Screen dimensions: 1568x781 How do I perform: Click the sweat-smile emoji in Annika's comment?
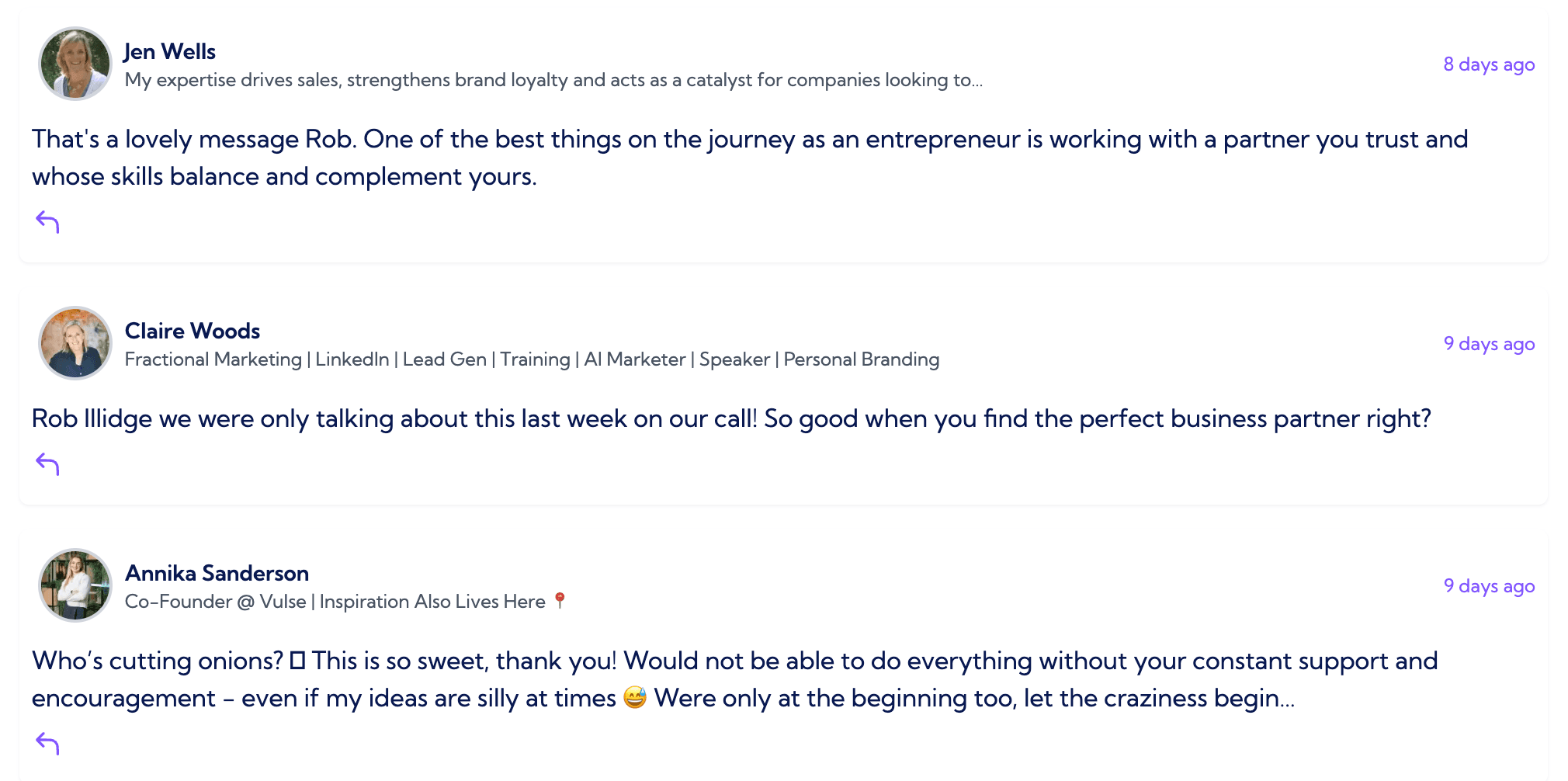pyautogui.click(x=635, y=698)
